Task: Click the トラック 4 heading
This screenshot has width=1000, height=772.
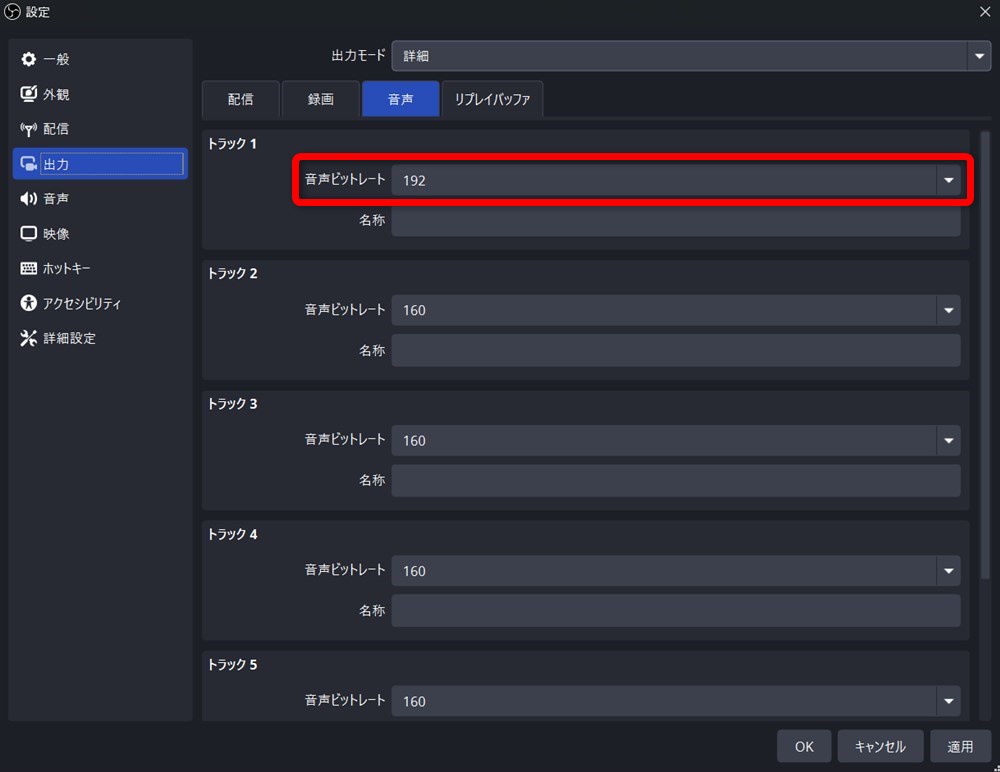Action: pyautogui.click(x=232, y=534)
